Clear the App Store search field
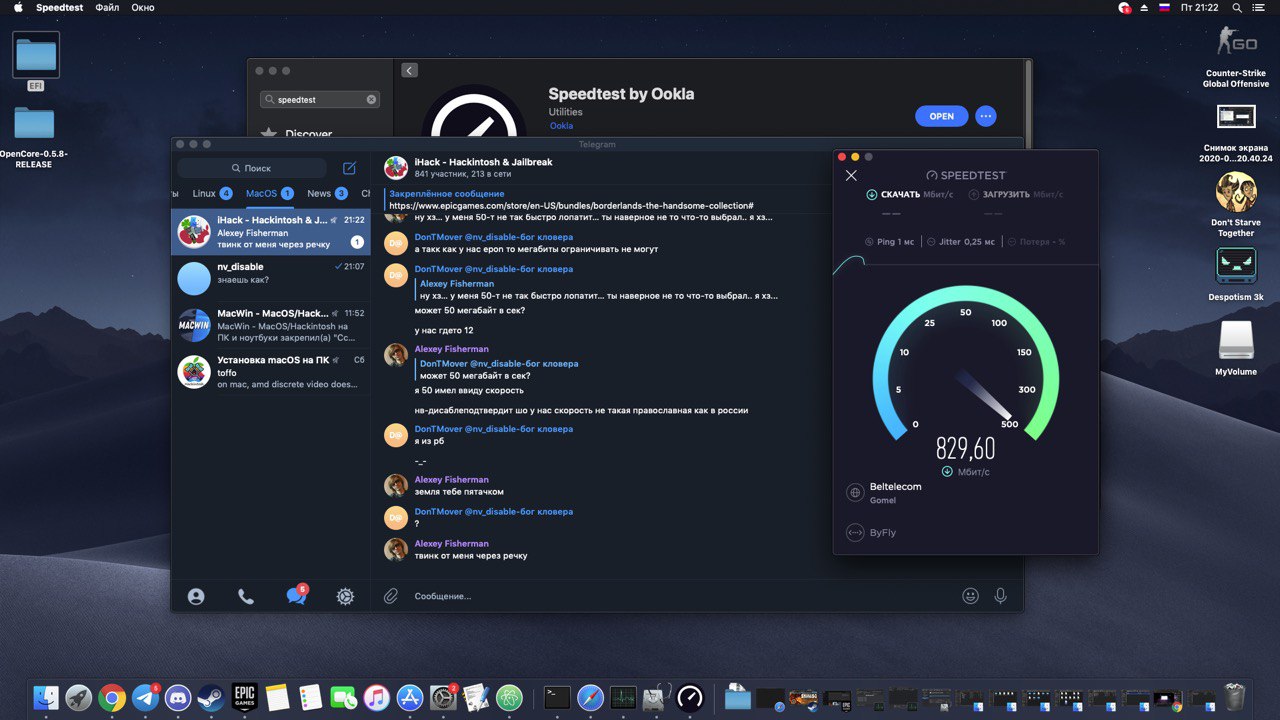 (371, 100)
